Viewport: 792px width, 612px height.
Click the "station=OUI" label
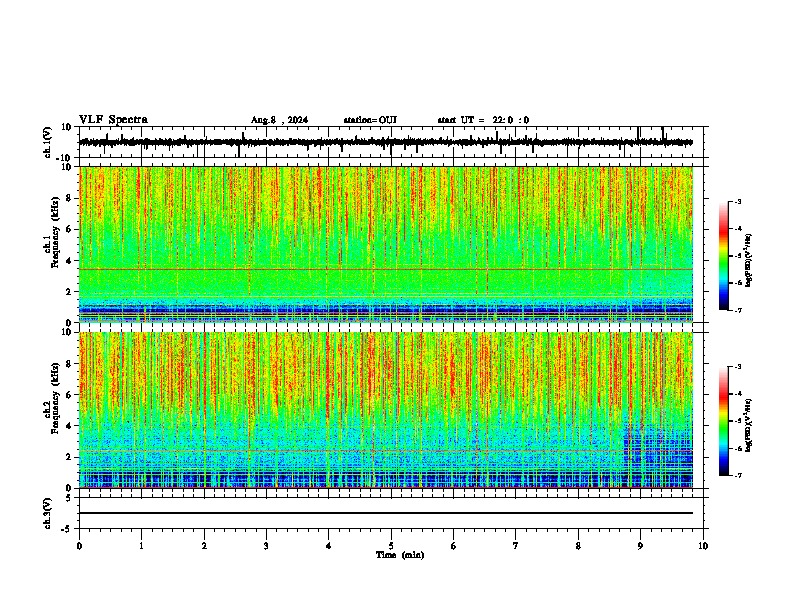(x=370, y=120)
